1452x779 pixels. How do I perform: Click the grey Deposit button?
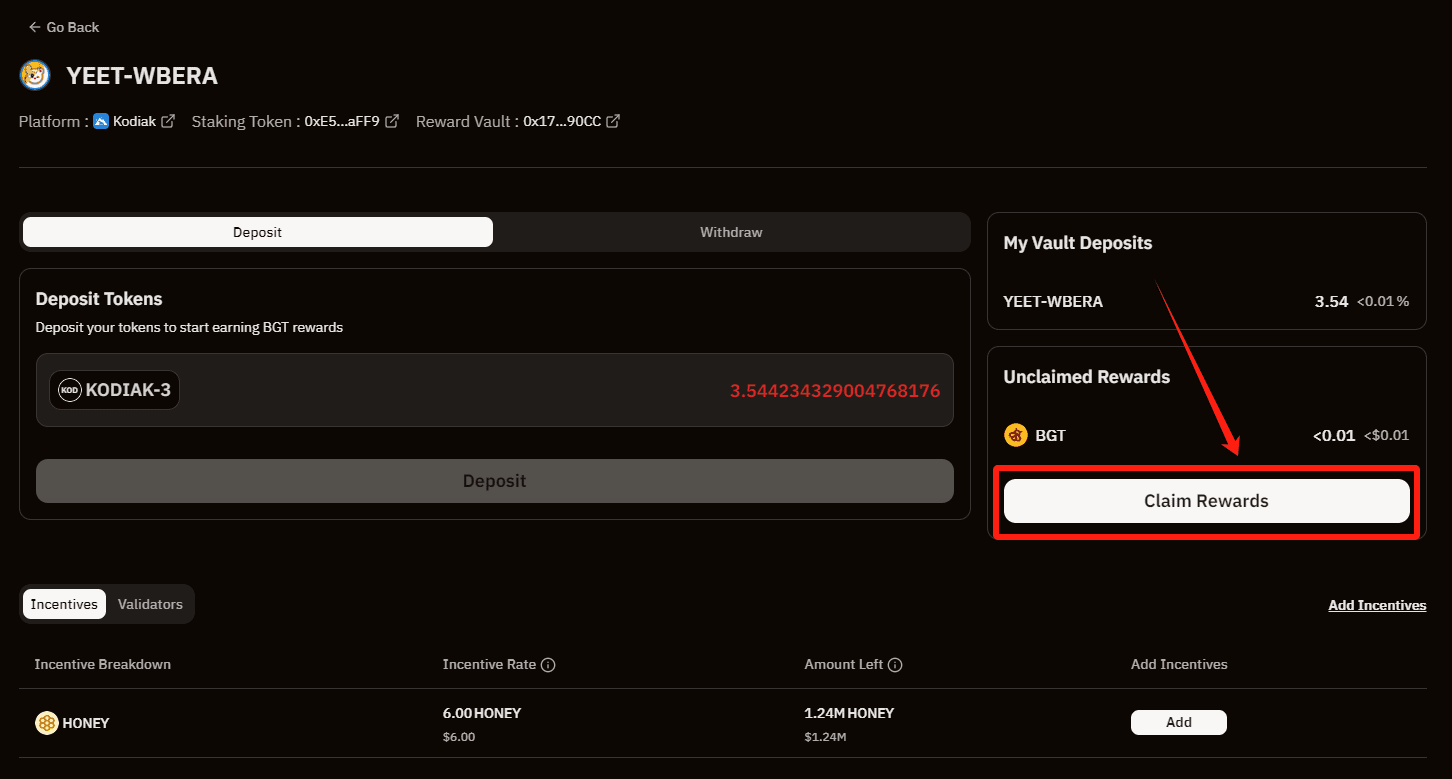click(495, 481)
